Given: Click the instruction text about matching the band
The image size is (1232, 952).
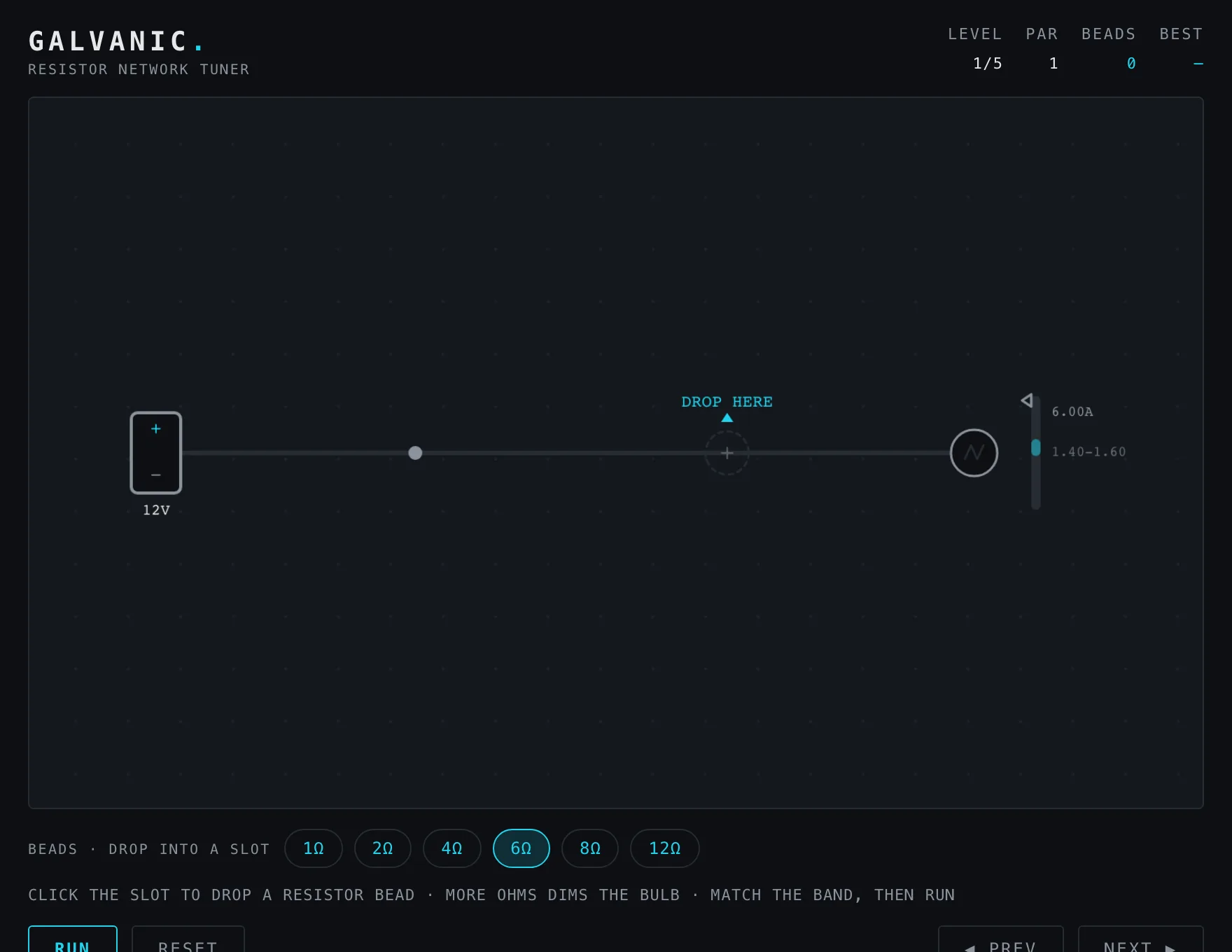Looking at the screenshot, I should [x=491, y=895].
